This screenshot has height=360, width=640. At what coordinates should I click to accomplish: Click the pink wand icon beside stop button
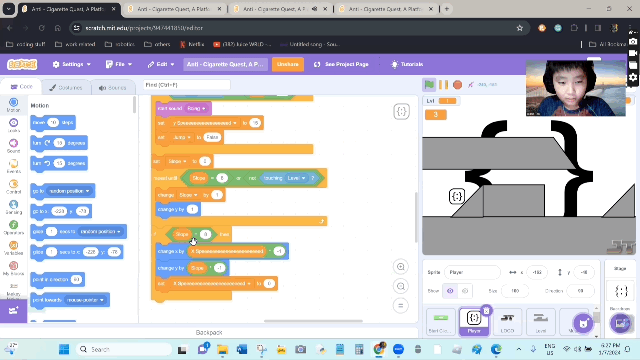pos(471,84)
